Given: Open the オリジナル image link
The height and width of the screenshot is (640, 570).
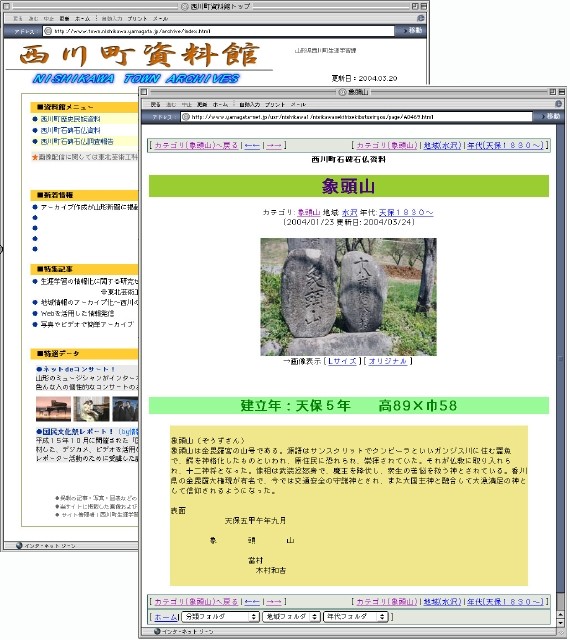Looking at the screenshot, I should click(x=387, y=361).
